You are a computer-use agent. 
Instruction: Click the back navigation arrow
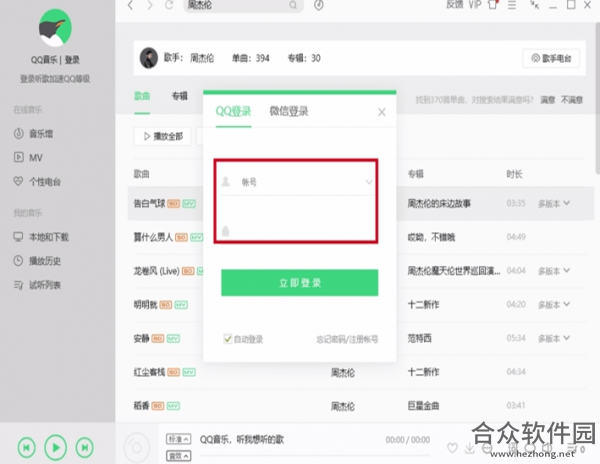130,5
